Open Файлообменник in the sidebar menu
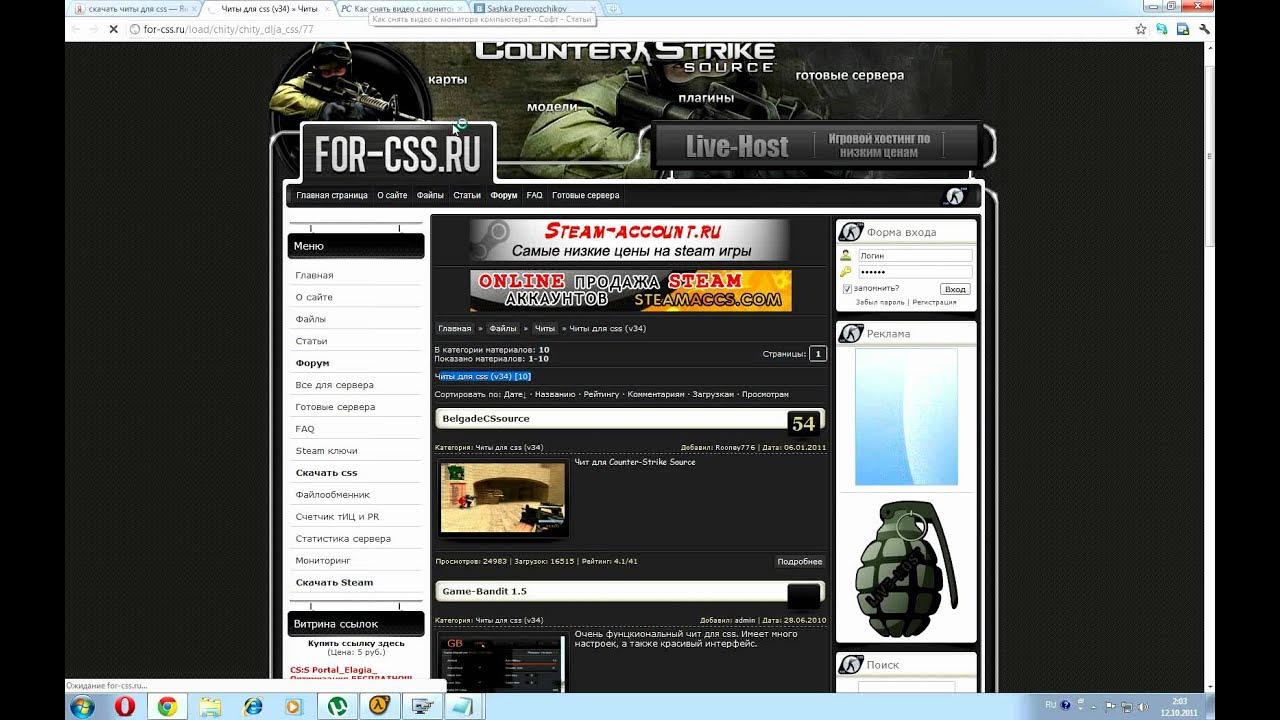 (x=333, y=495)
